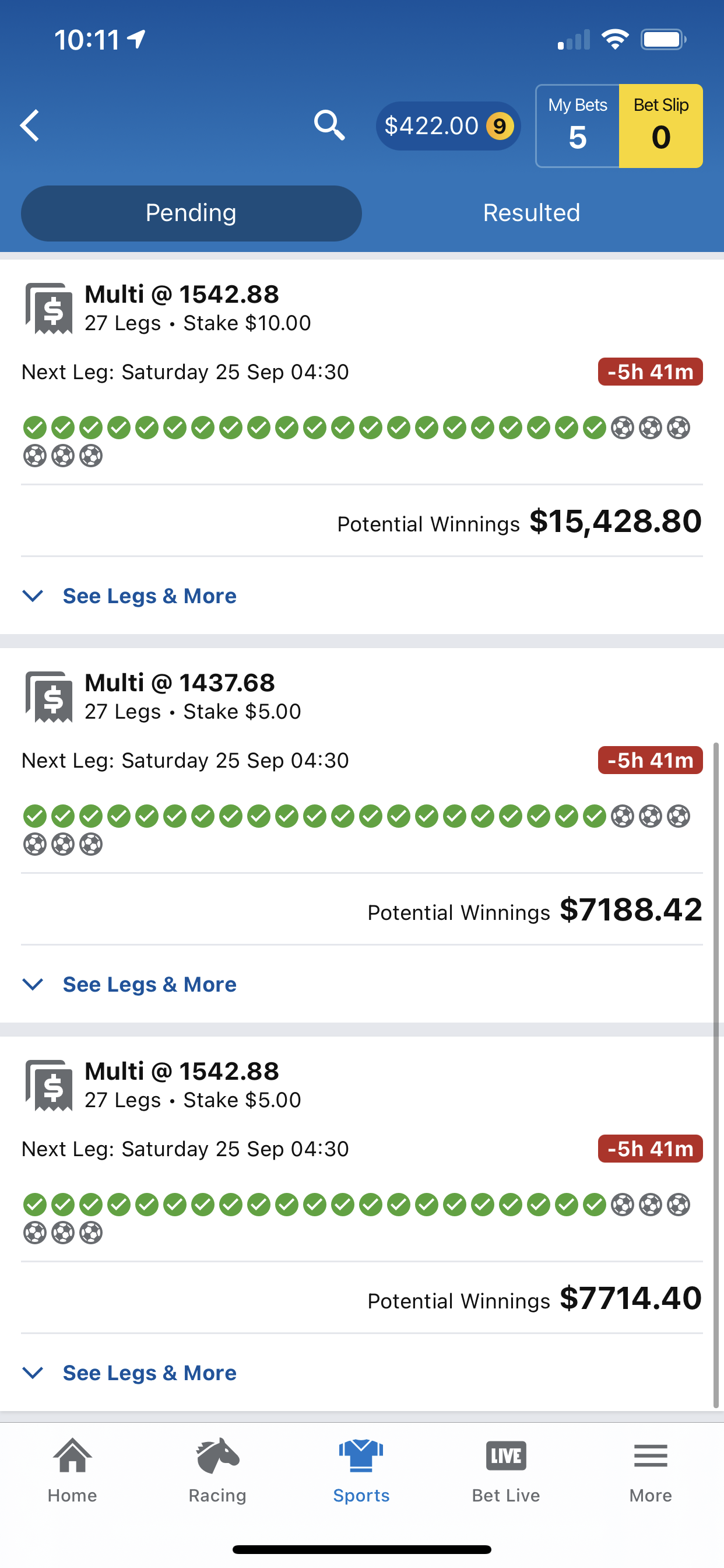Tap the back arrow icon
Image resolution: width=724 pixels, height=1568 pixels.
tap(30, 125)
